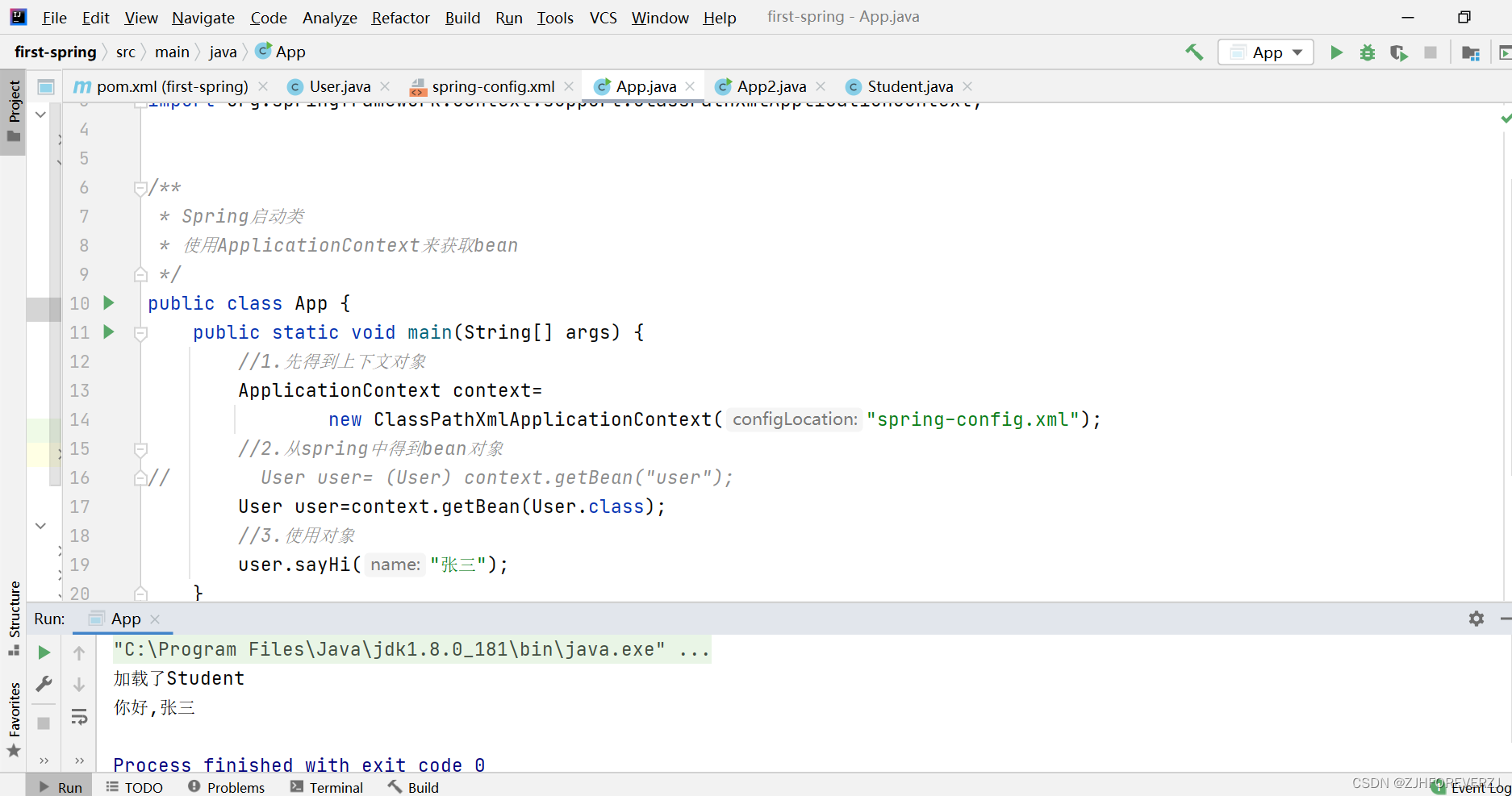This screenshot has height=796, width=1512.
Task: Click java in the breadcrumb path
Action: pos(223,52)
